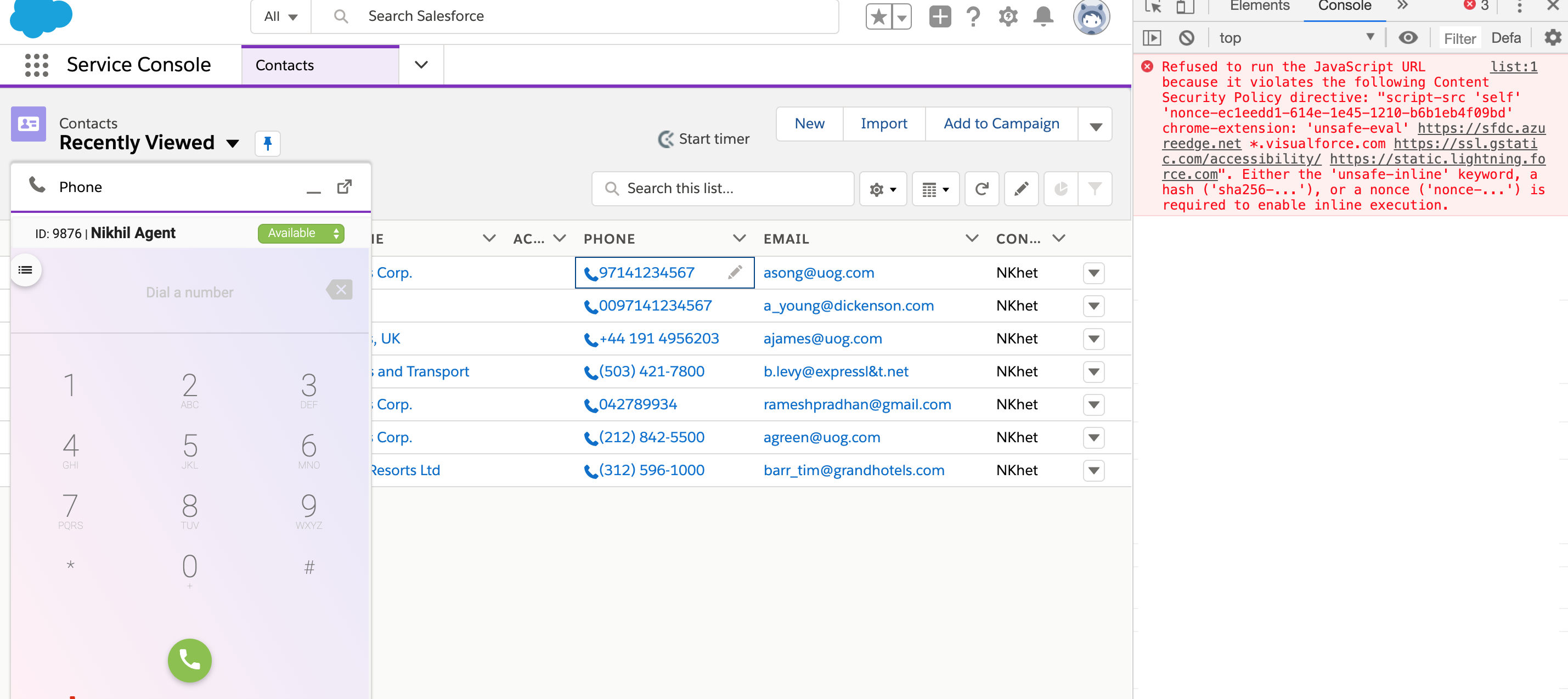Pin the Recently Viewed list view
Image resolution: width=1568 pixels, height=699 pixels.
tap(267, 144)
